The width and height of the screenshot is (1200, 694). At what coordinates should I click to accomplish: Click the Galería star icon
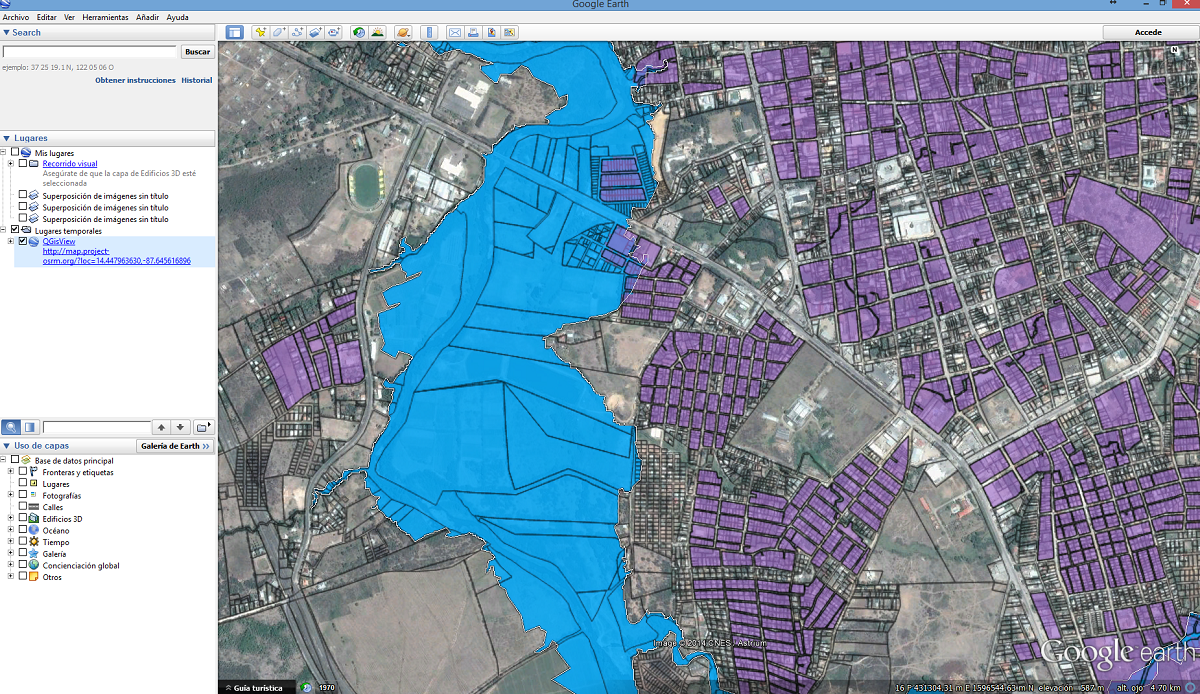tap(34, 553)
